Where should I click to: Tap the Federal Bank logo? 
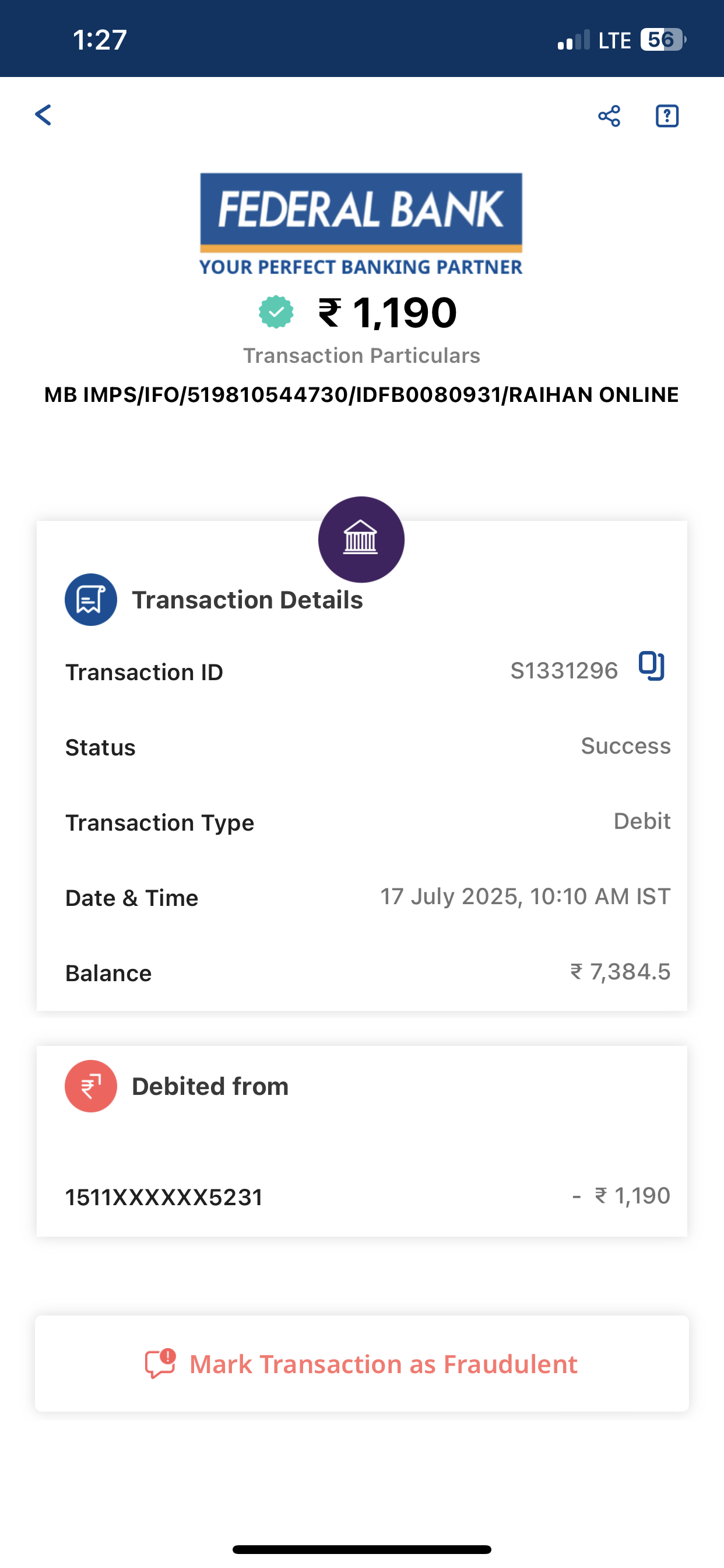(x=361, y=223)
